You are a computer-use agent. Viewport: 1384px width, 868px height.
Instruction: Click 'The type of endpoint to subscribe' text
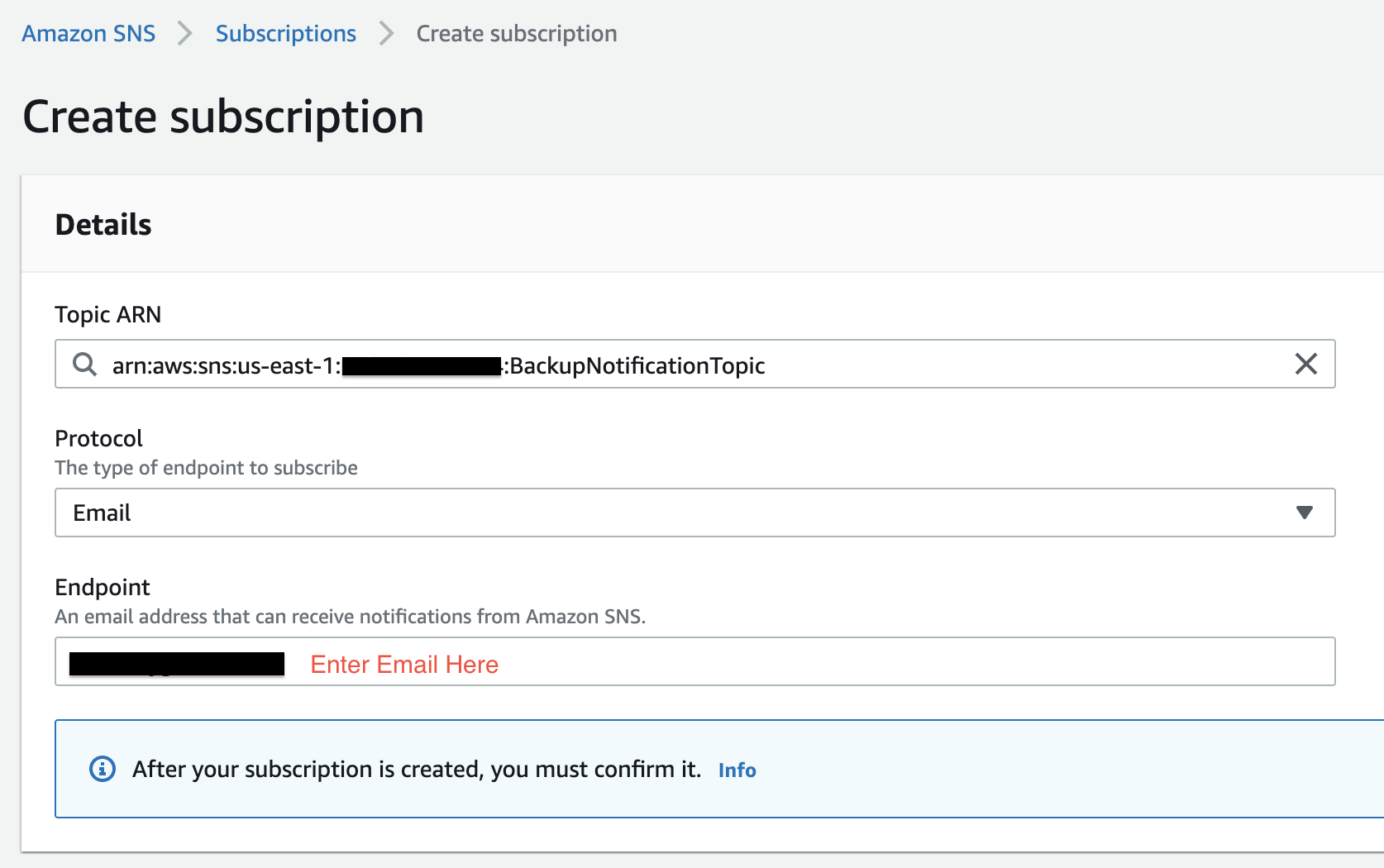pos(207,468)
